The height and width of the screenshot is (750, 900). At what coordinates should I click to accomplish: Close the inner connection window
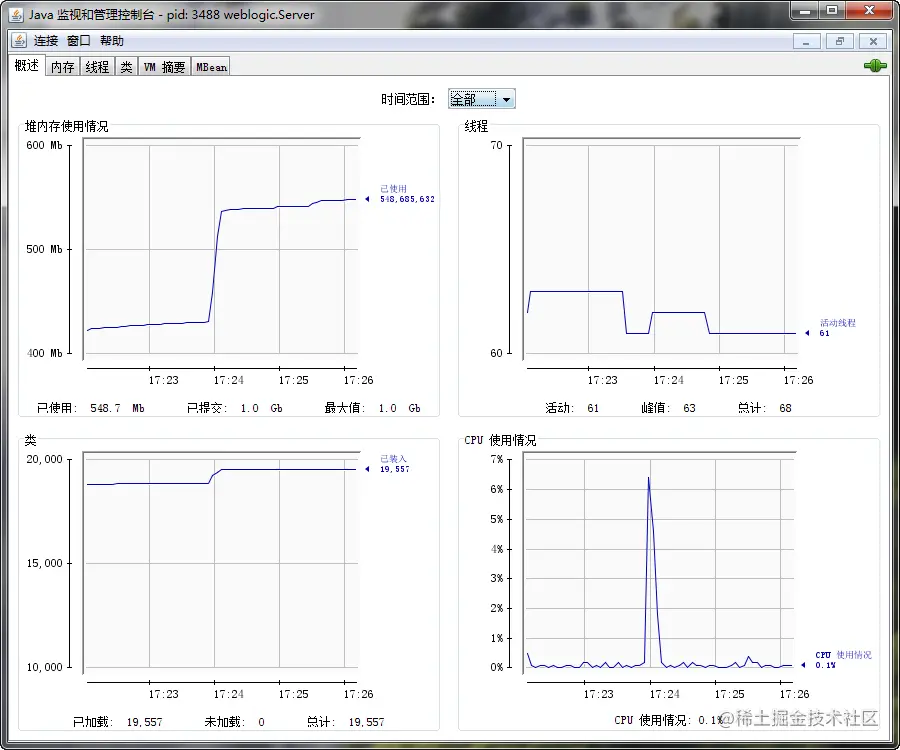click(873, 41)
